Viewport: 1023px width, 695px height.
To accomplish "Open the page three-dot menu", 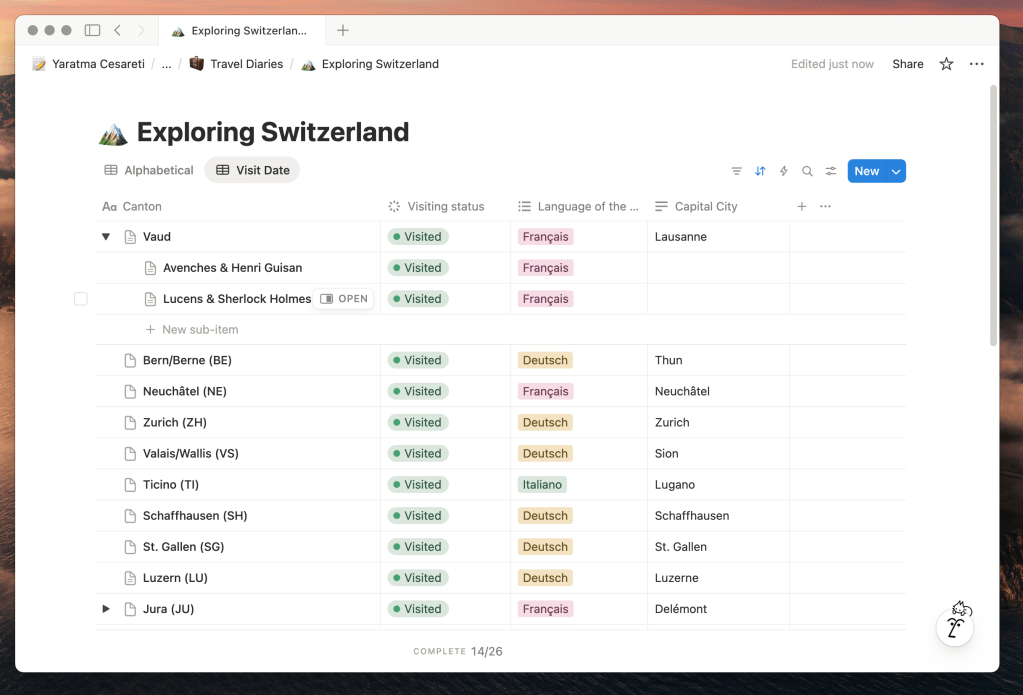I will click(977, 64).
